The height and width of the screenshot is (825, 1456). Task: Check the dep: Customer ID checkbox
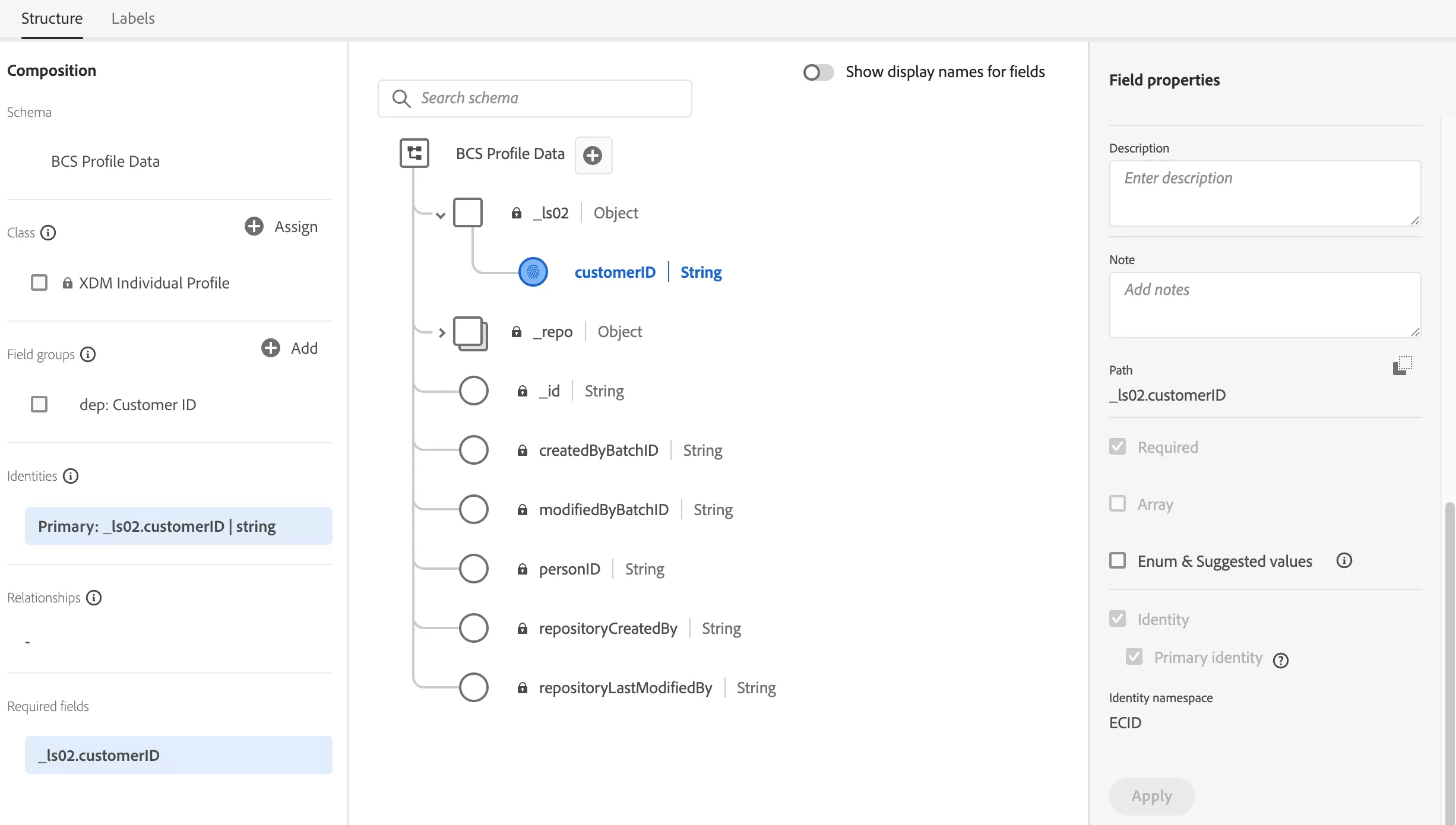pyautogui.click(x=39, y=404)
